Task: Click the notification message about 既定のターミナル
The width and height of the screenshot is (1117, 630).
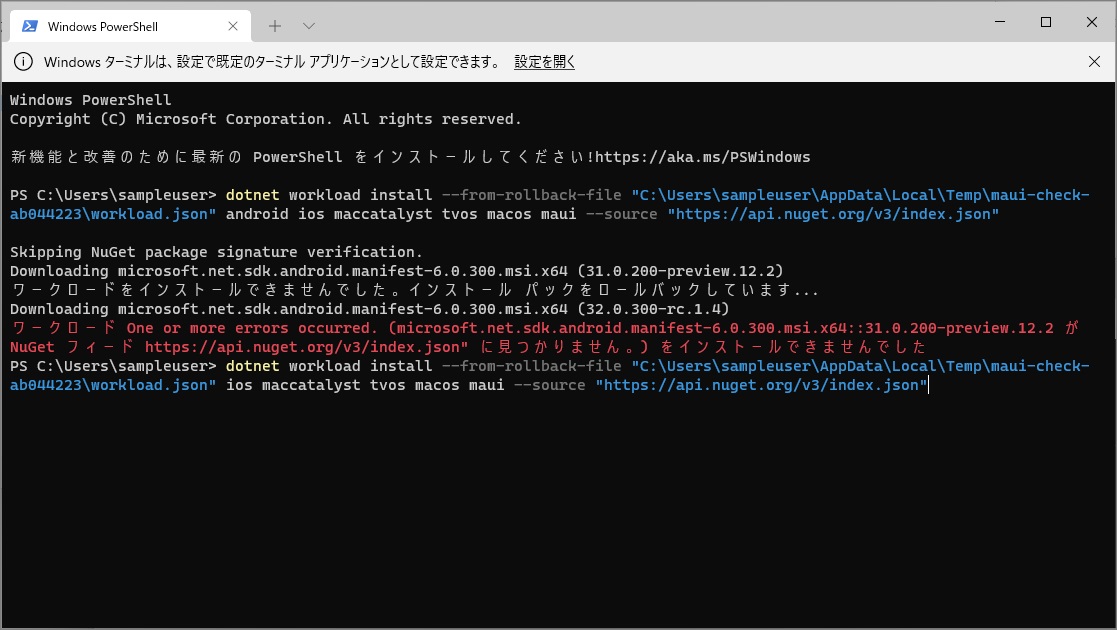Action: tap(272, 62)
